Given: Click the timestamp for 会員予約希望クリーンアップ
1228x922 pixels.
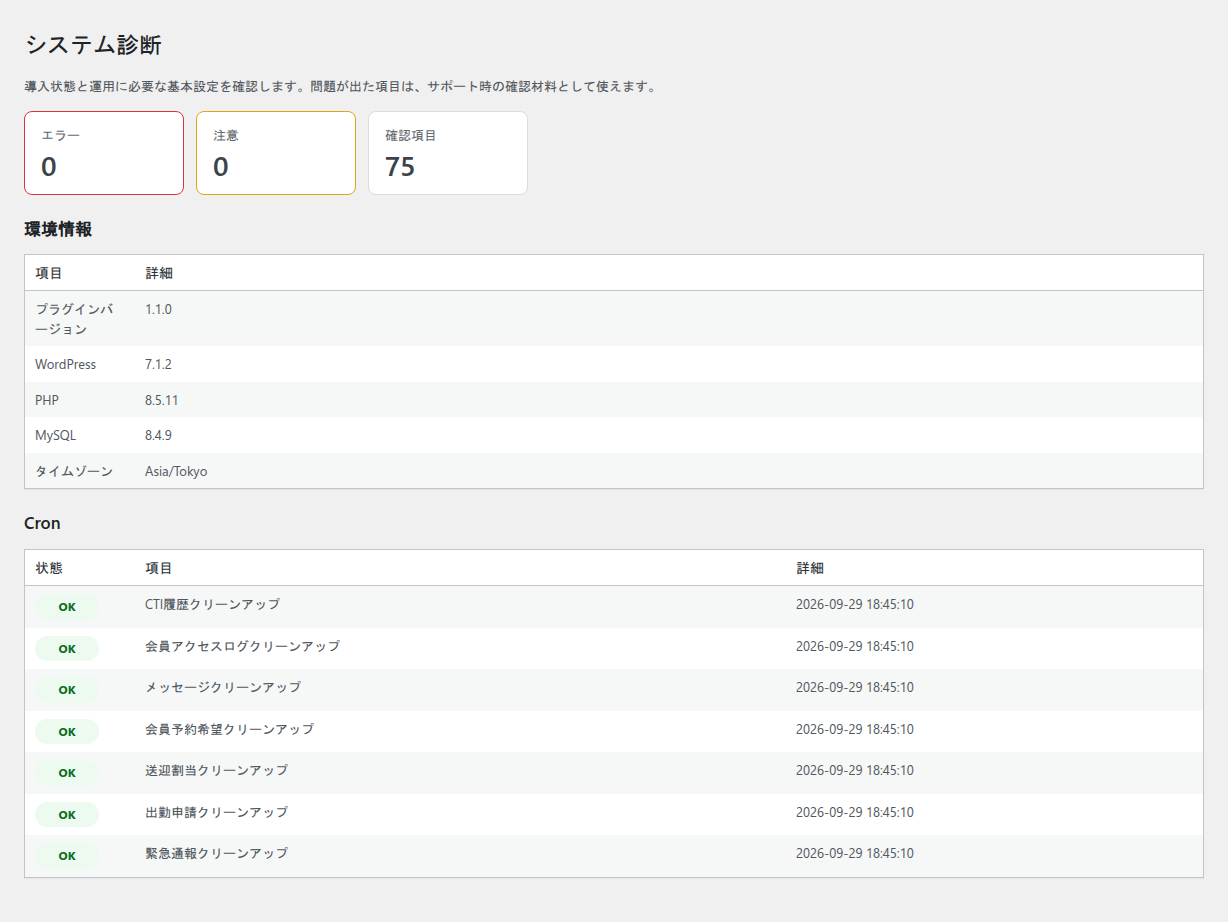Looking at the screenshot, I should (855, 730).
